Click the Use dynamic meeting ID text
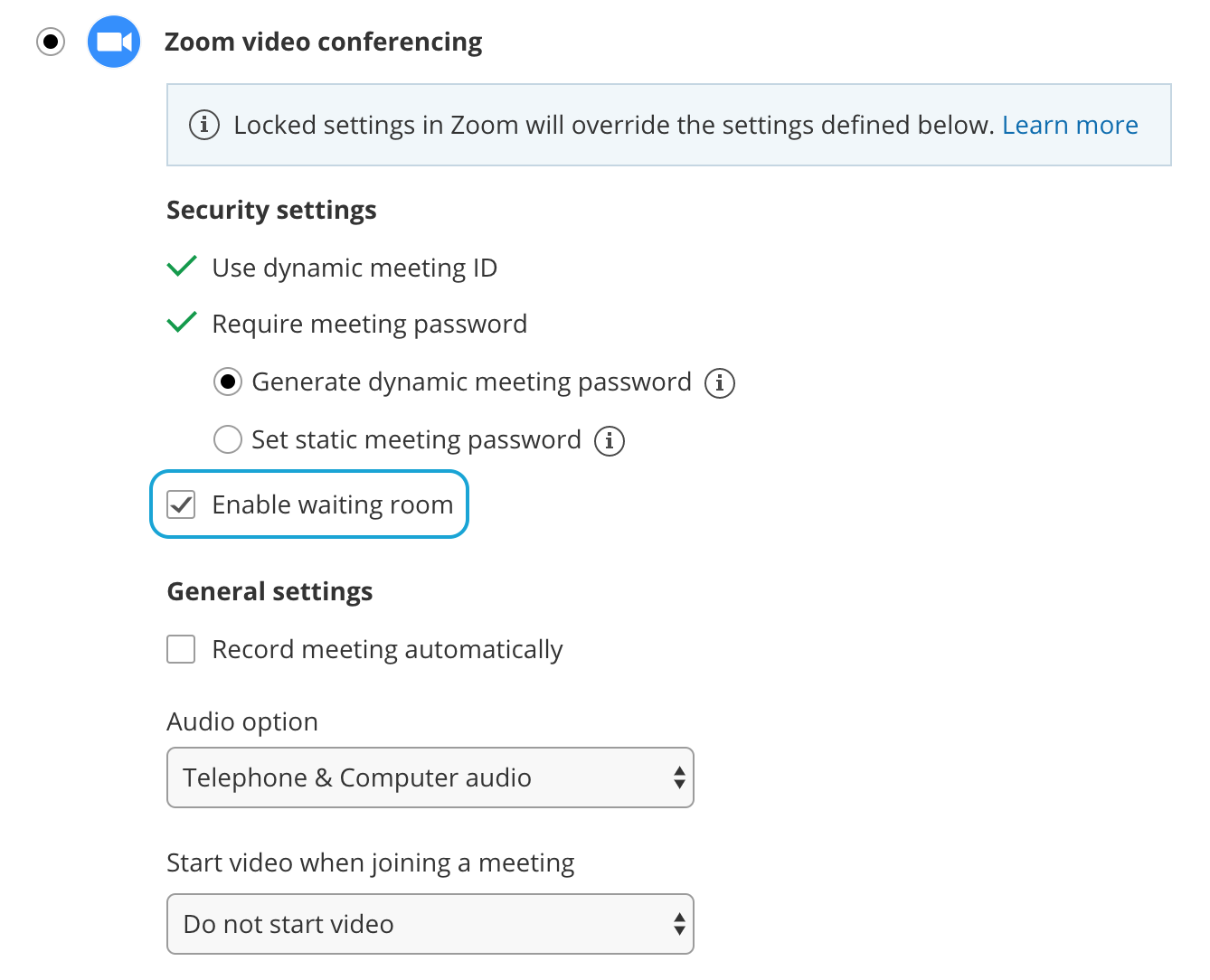 354,268
